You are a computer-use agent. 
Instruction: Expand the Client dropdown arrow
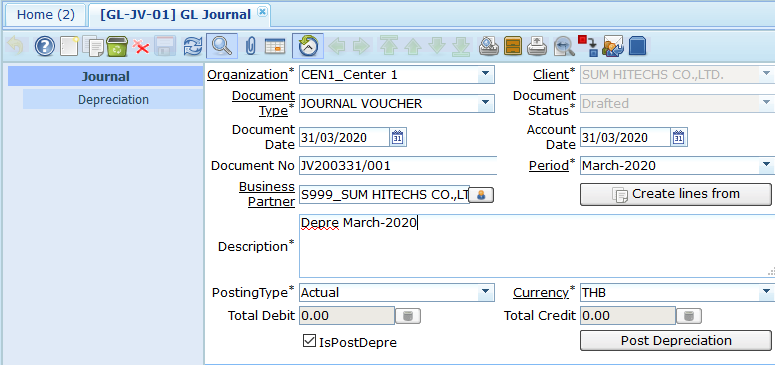coord(767,75)
